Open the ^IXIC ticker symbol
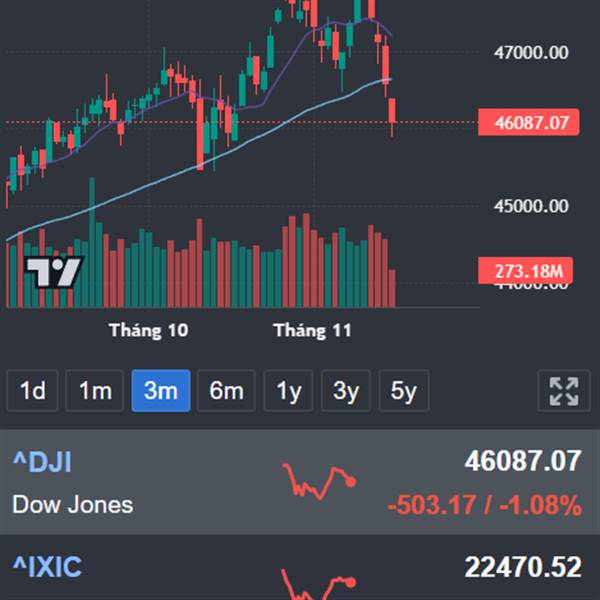The height and width of the screenshot is (600, 600). click(x=46, y=568)
